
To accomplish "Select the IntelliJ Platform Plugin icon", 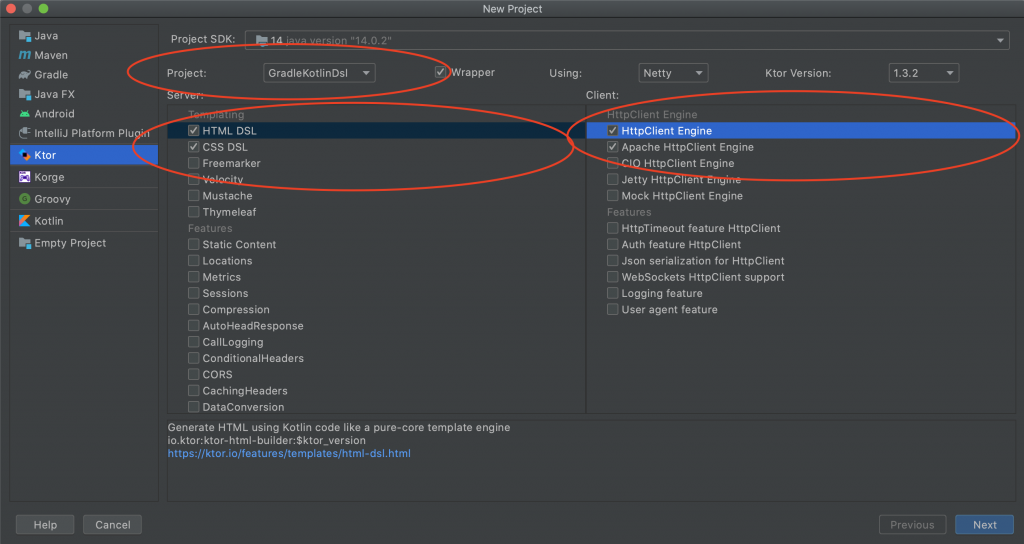I will [25, 133].
